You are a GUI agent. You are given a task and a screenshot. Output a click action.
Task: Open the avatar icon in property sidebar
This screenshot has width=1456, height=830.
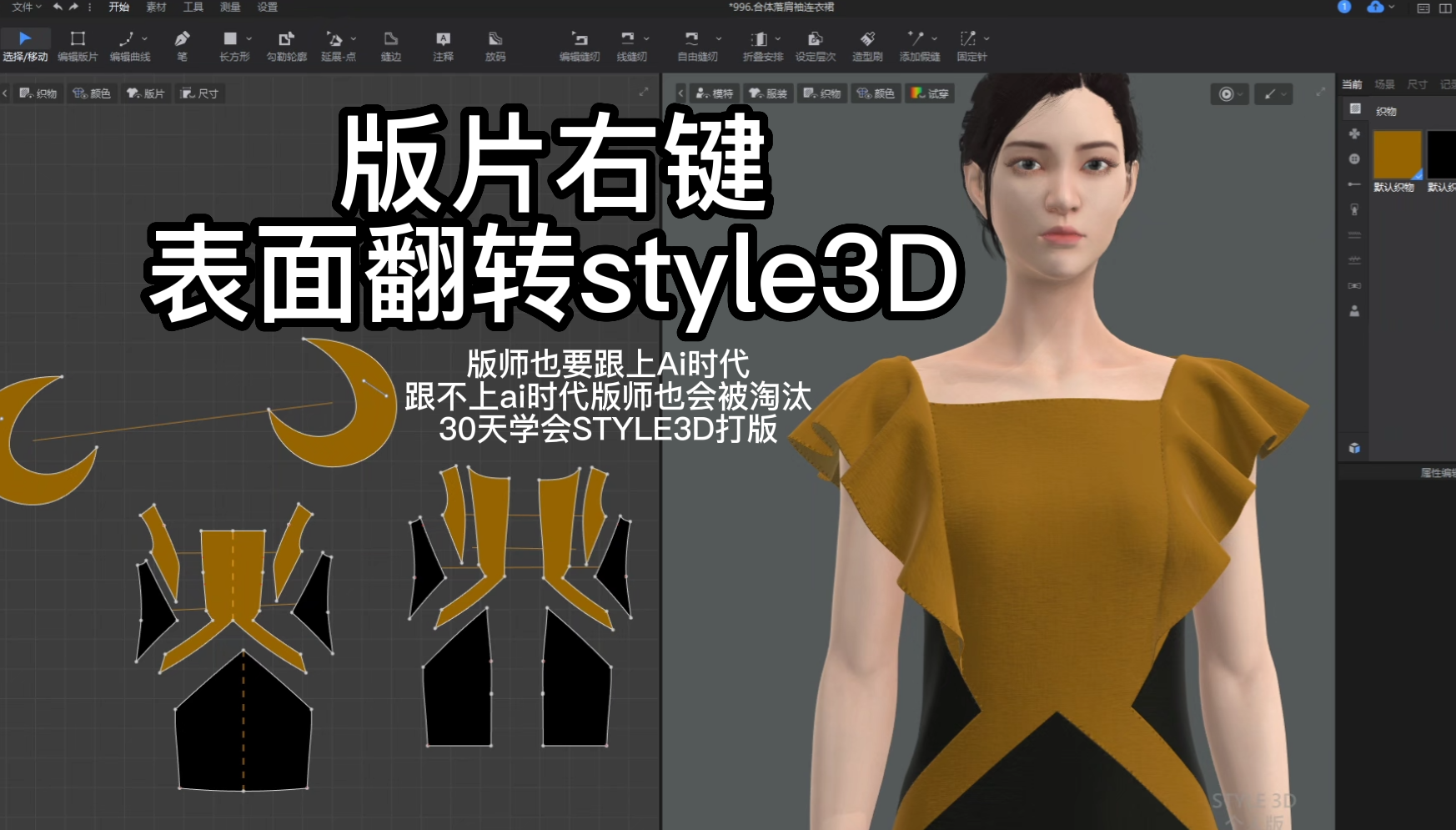click(1354, 311)
